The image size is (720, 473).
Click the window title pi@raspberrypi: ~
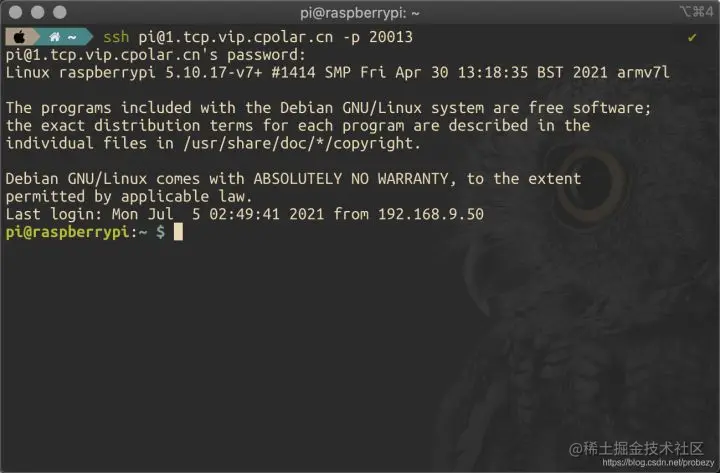(x=360, y=13)
